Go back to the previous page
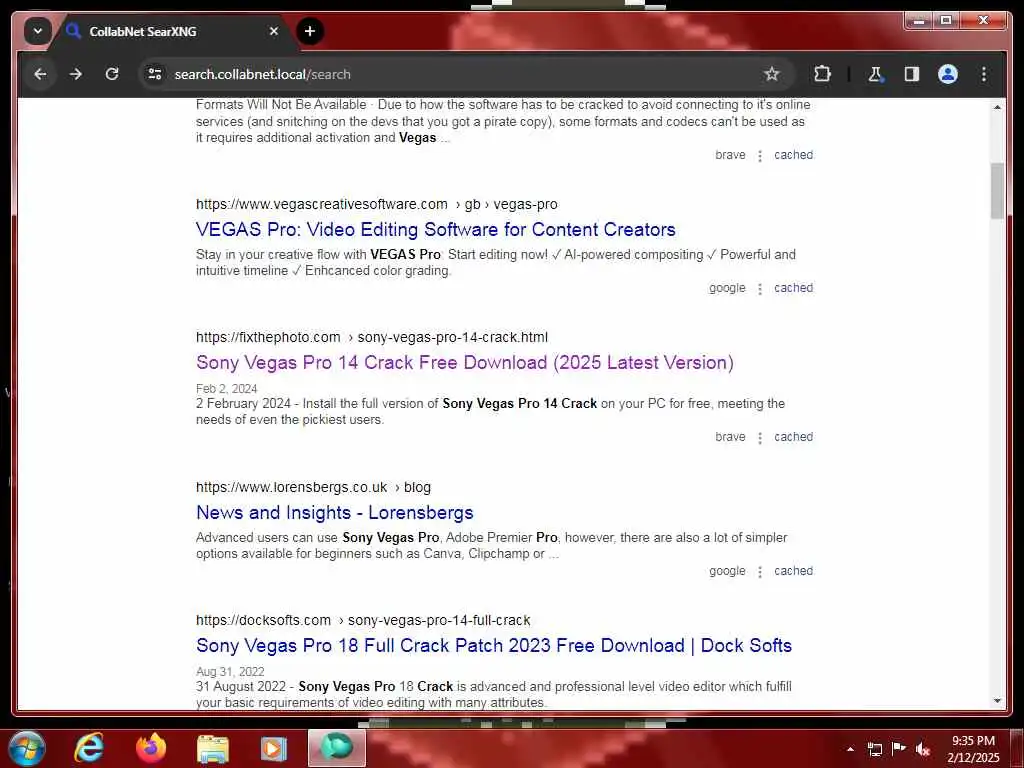This screenshot has width=1024, height=768. tap(40, 74)
